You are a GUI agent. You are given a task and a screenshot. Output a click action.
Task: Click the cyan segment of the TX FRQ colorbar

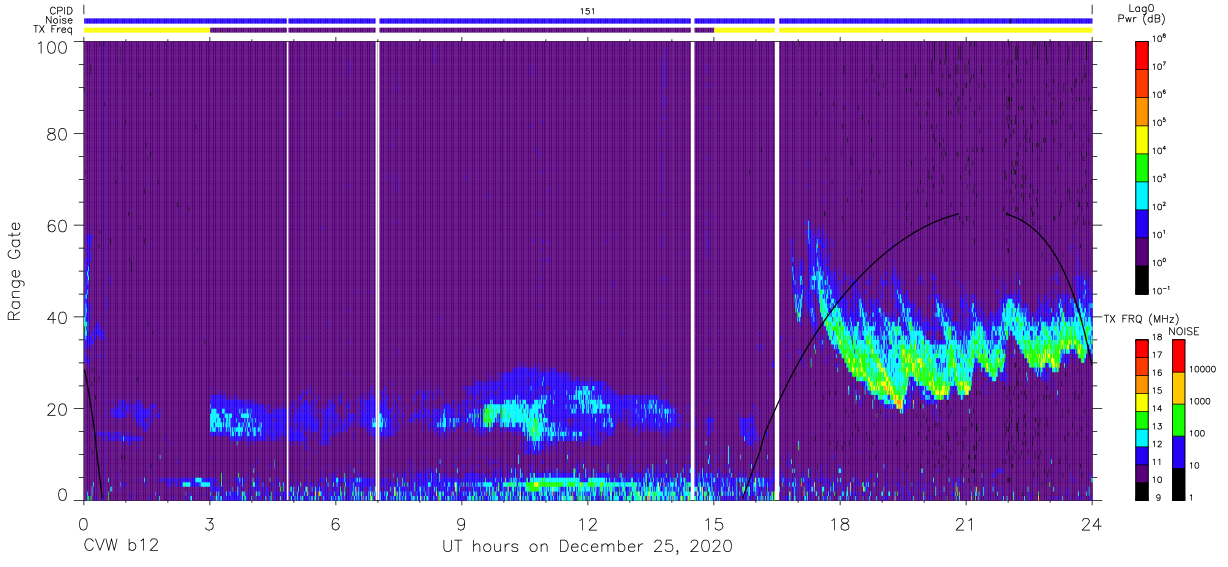click(x=1141, y=436)
